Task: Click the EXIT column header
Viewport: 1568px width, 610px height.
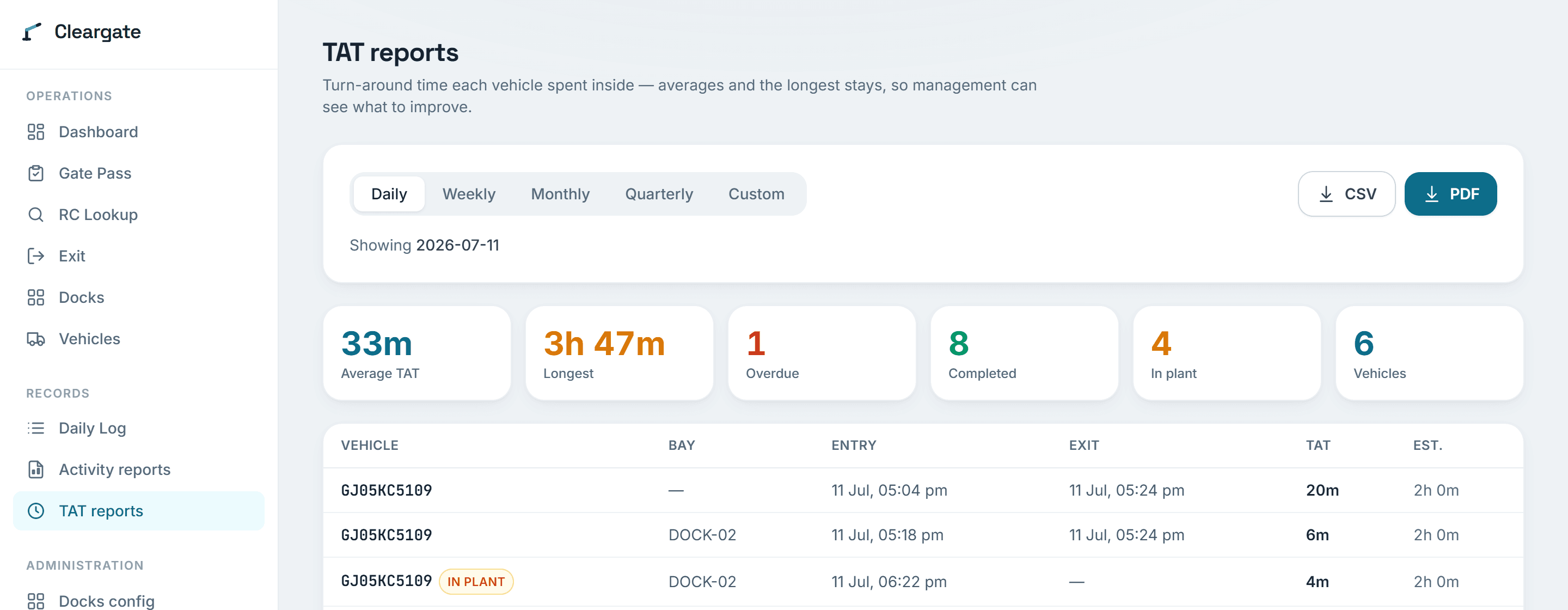Action: pyautogui.click(x=1084, y=446)
